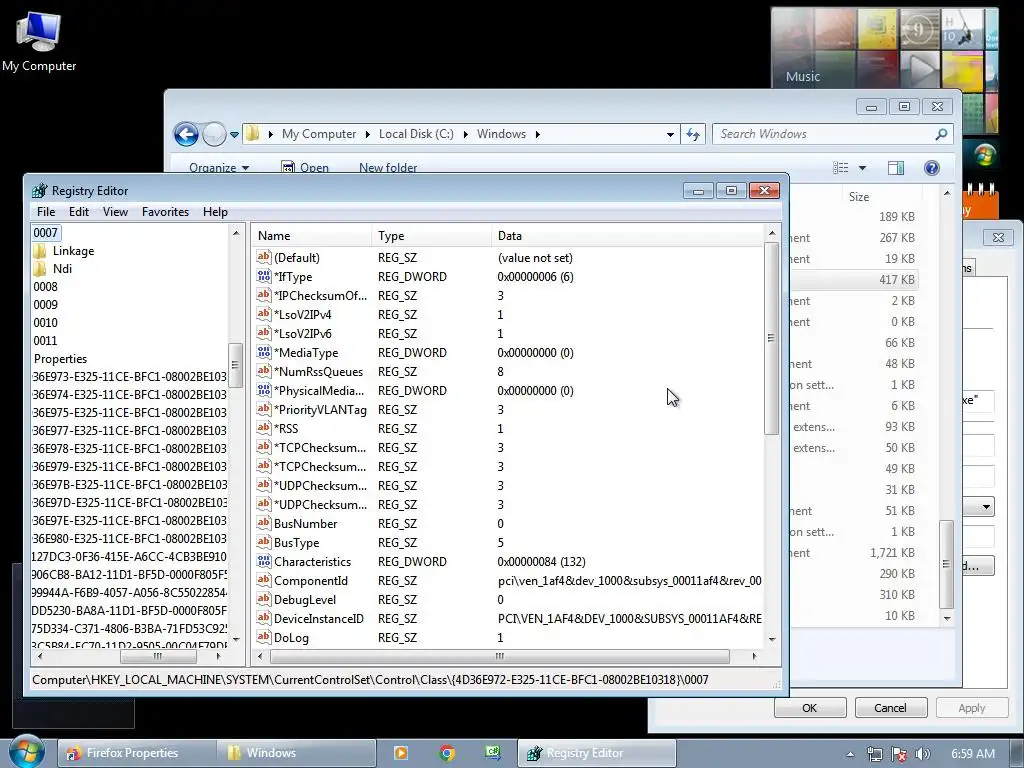Focus the Search Windows input field
The width and height of the screenshot is (1024, 768).
pos(825,134)
